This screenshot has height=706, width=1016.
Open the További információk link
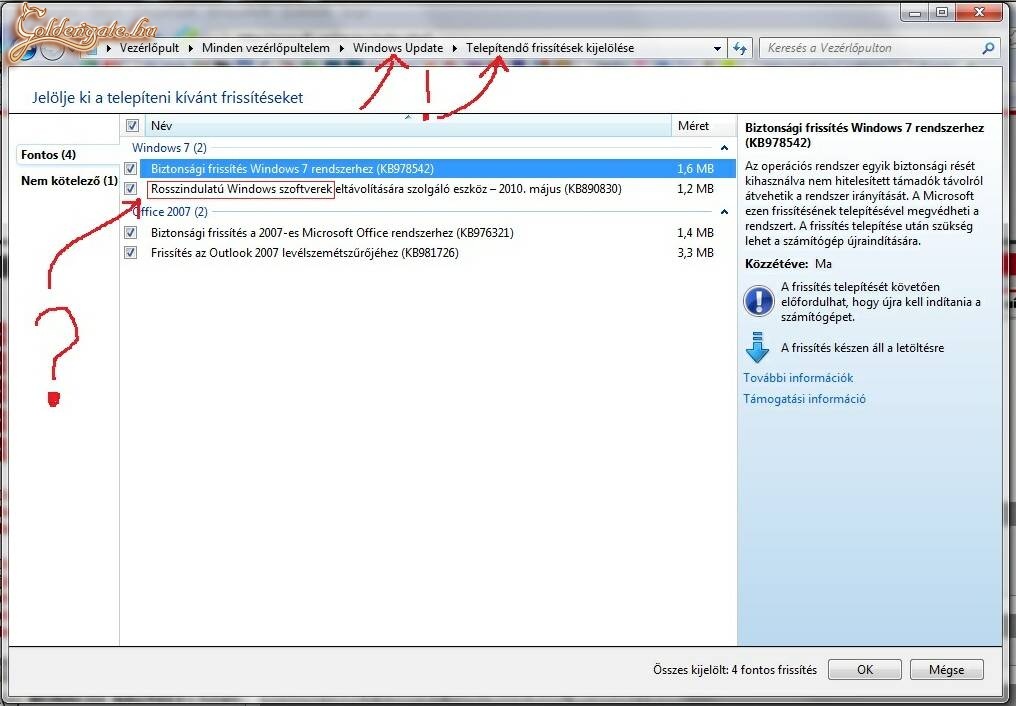(x=798, y=378)
